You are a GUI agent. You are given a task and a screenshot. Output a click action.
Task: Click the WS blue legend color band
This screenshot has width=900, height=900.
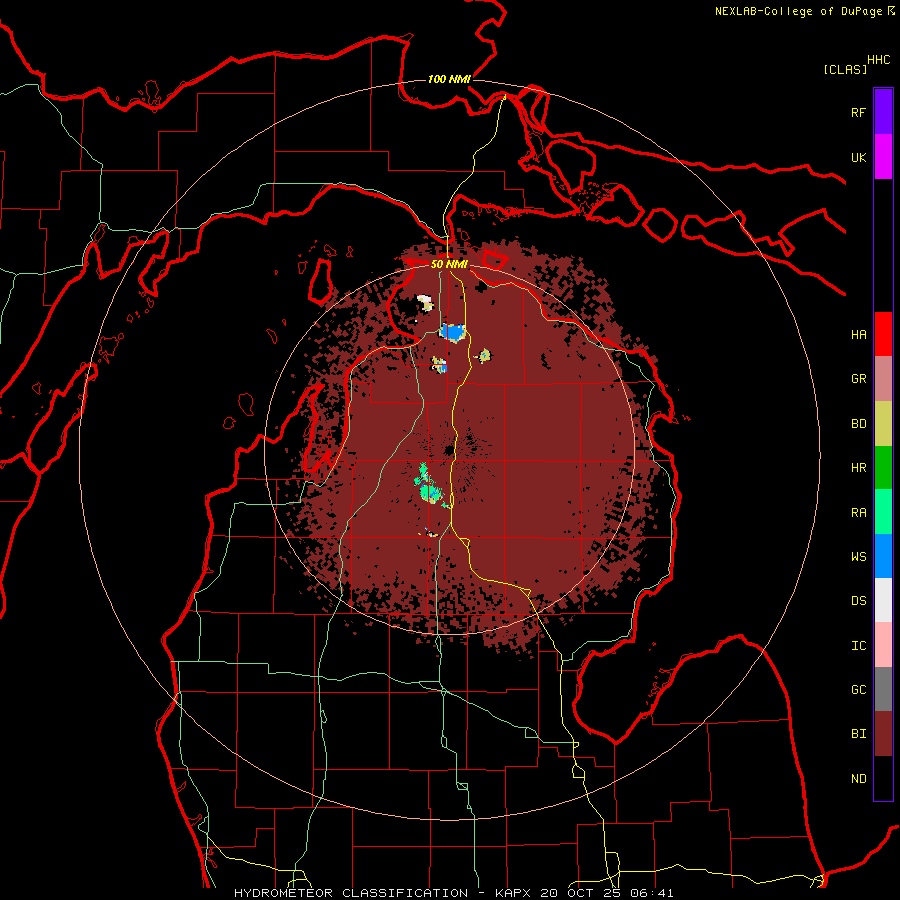coord(883,556)
